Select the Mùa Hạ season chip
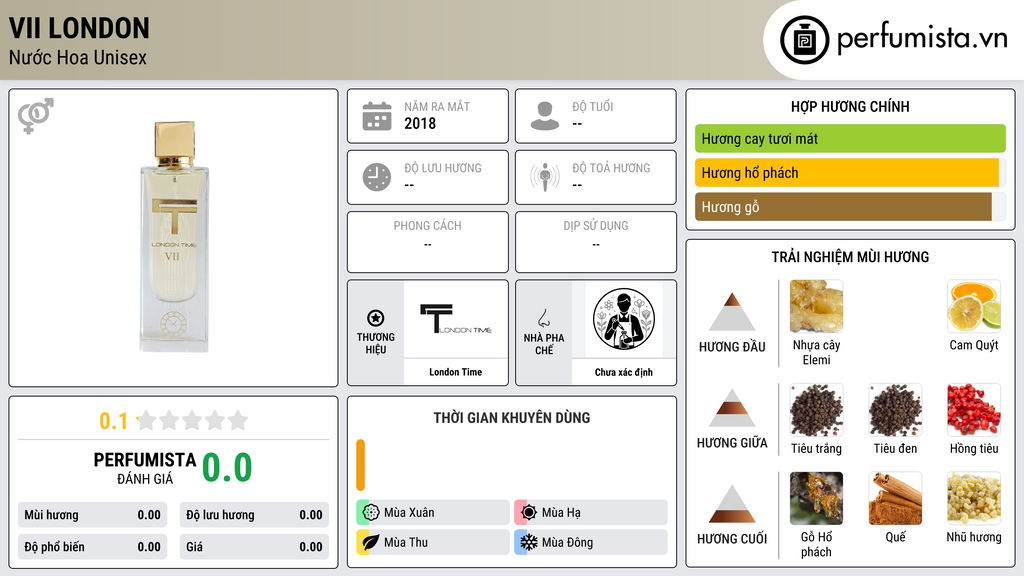Image resolution: width=1024 pixels, height=576 pixels. [590, 513]
